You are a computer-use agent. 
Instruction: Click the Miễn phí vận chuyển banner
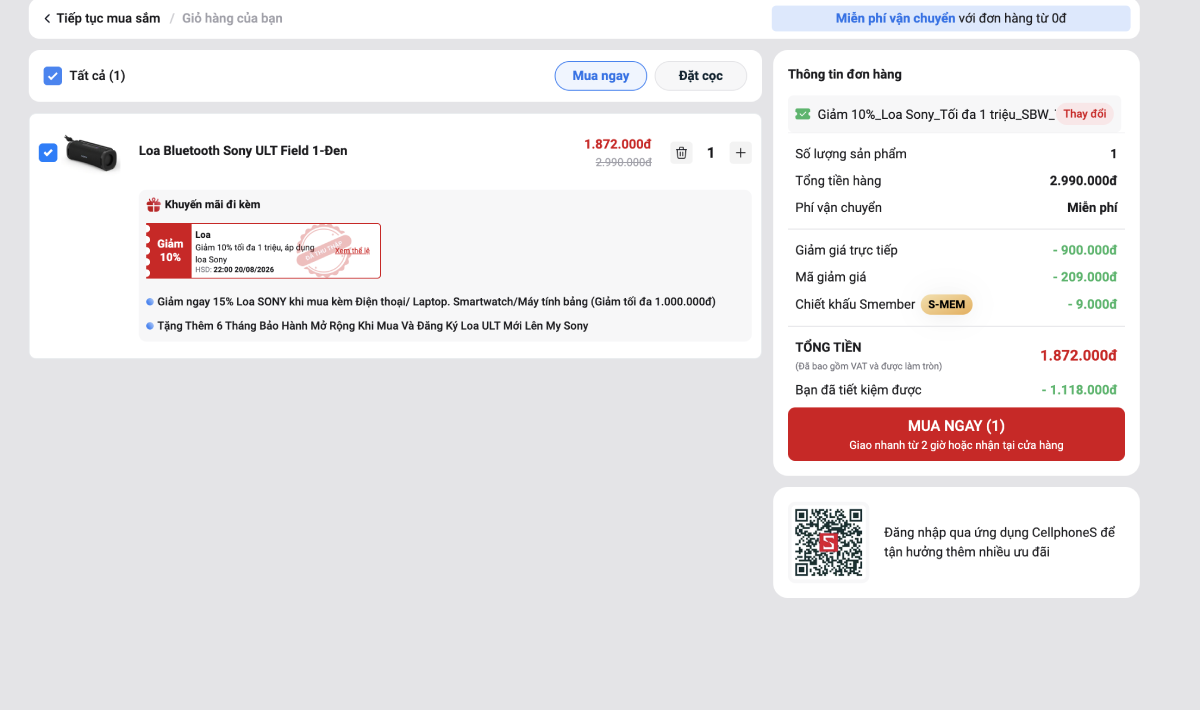[951, 18]
